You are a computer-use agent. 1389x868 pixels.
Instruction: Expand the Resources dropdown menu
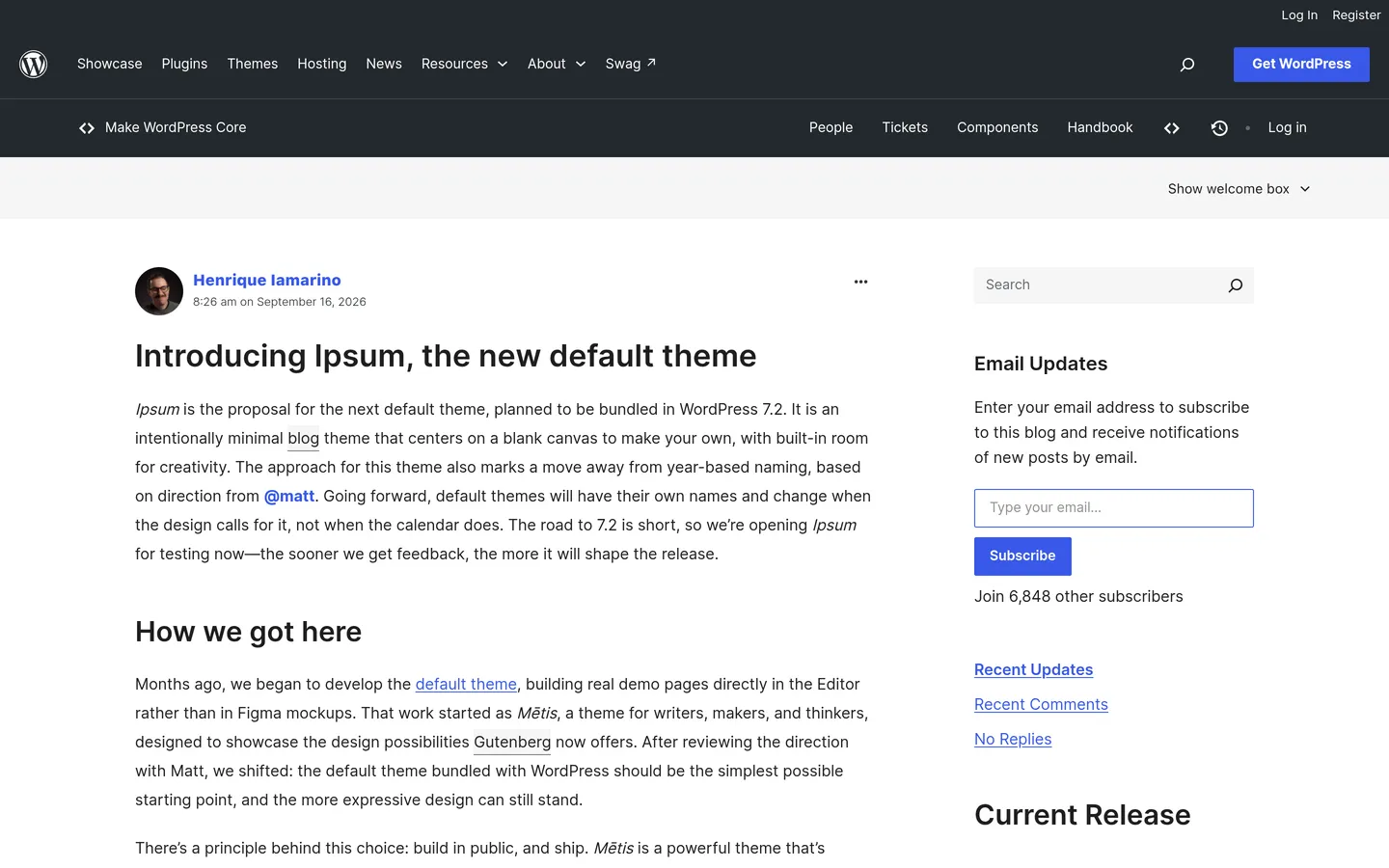464,64
